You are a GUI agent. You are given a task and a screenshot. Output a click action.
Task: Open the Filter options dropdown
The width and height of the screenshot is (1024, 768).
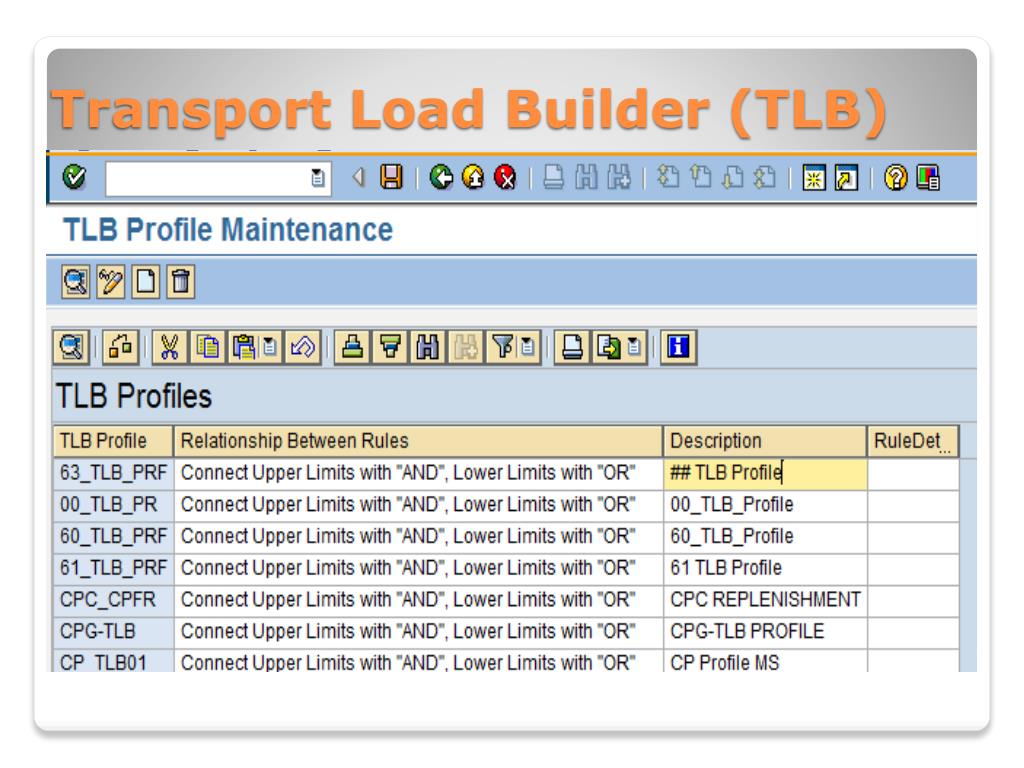528,347
